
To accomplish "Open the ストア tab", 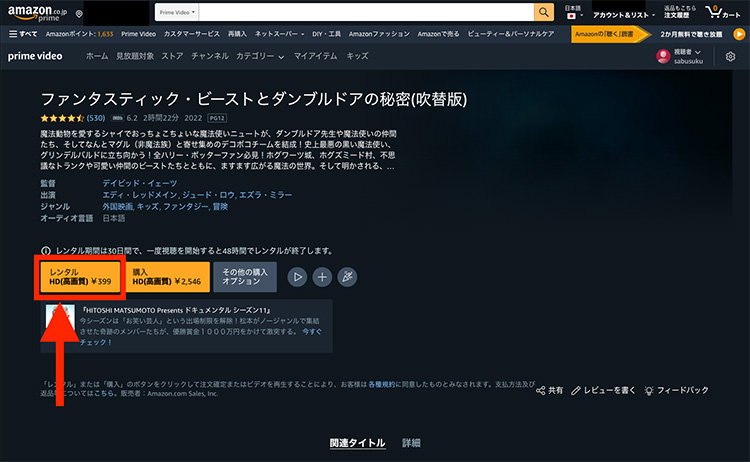I will click(172, 56).
